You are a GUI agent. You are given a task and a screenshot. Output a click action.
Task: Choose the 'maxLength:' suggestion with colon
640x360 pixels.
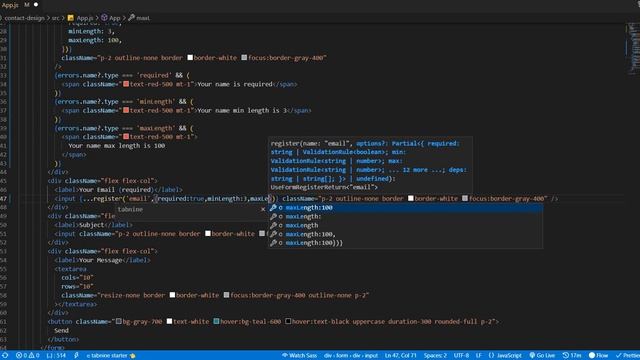(406, 217)
